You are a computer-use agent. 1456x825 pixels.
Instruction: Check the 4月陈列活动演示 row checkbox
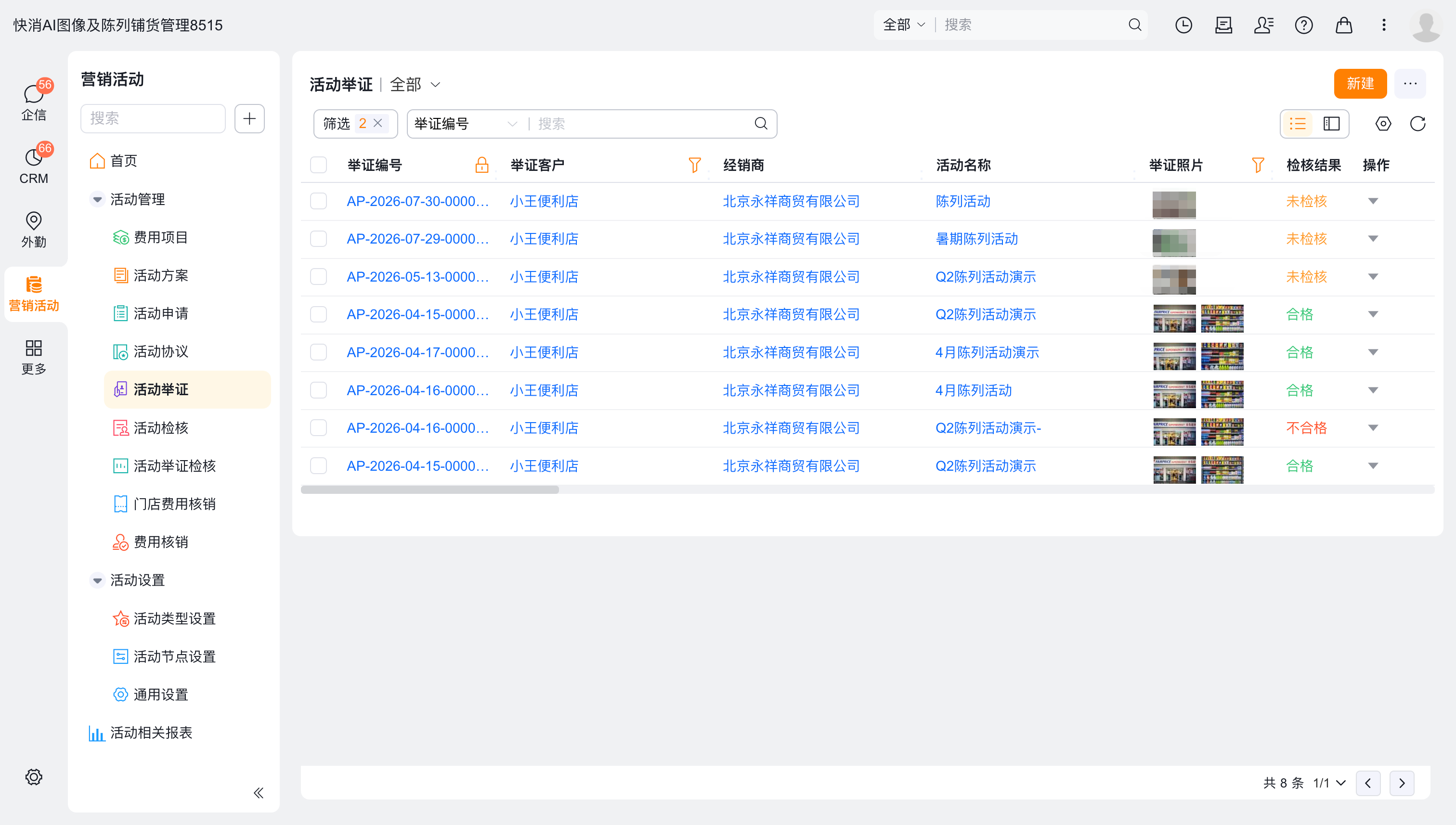pos(319,352)
